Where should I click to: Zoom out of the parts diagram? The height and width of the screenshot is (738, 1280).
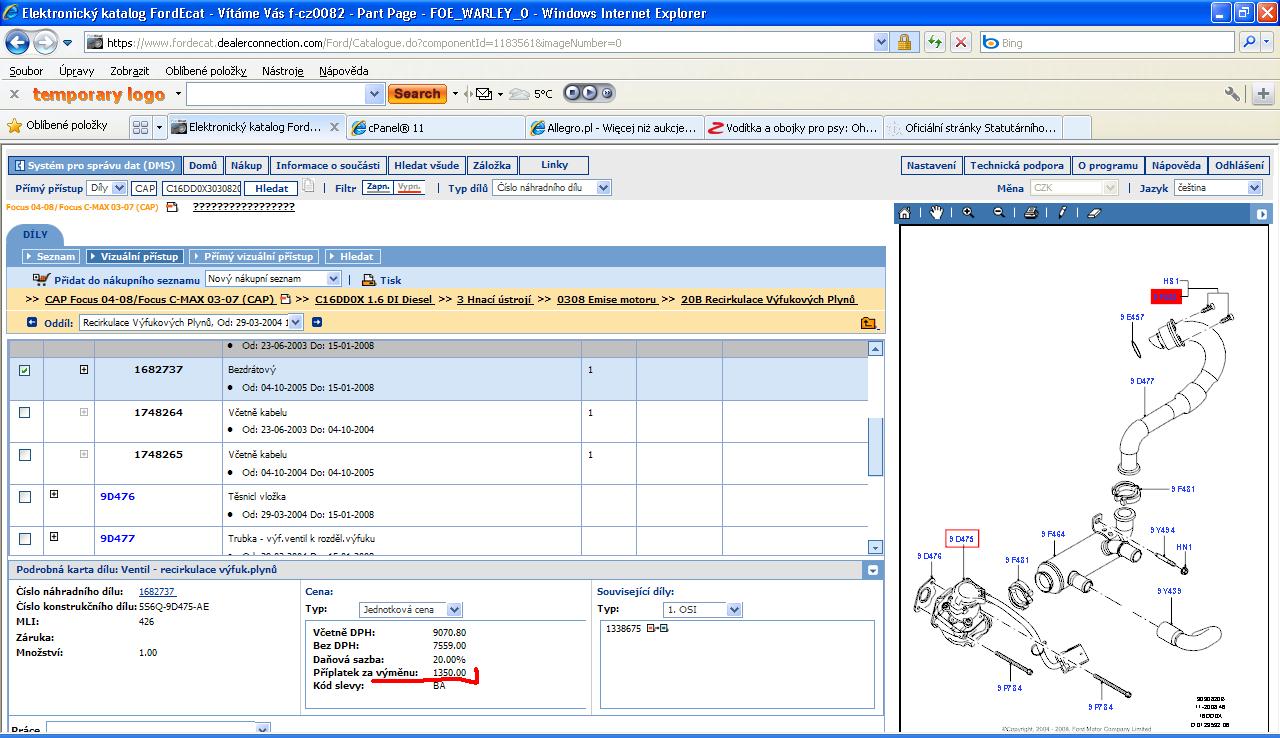point(999,213)
